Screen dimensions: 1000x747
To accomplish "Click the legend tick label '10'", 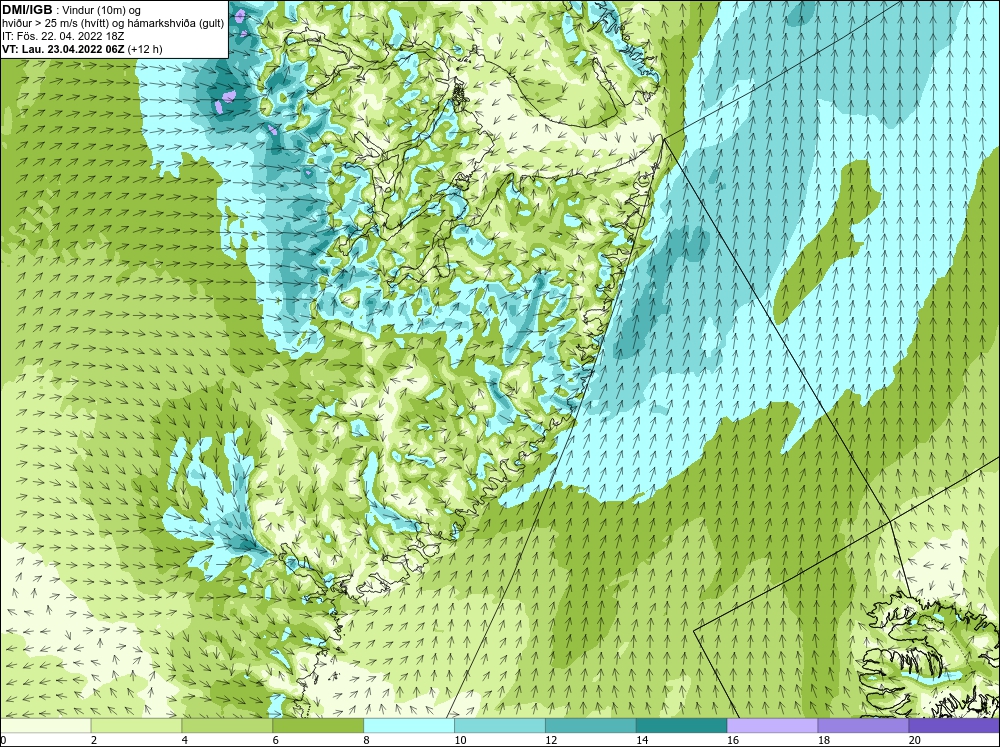I will click(x=460, y=740).
